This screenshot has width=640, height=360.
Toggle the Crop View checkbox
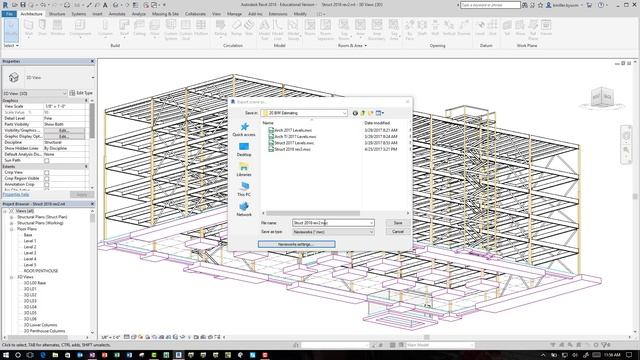[x=47, y=173]
